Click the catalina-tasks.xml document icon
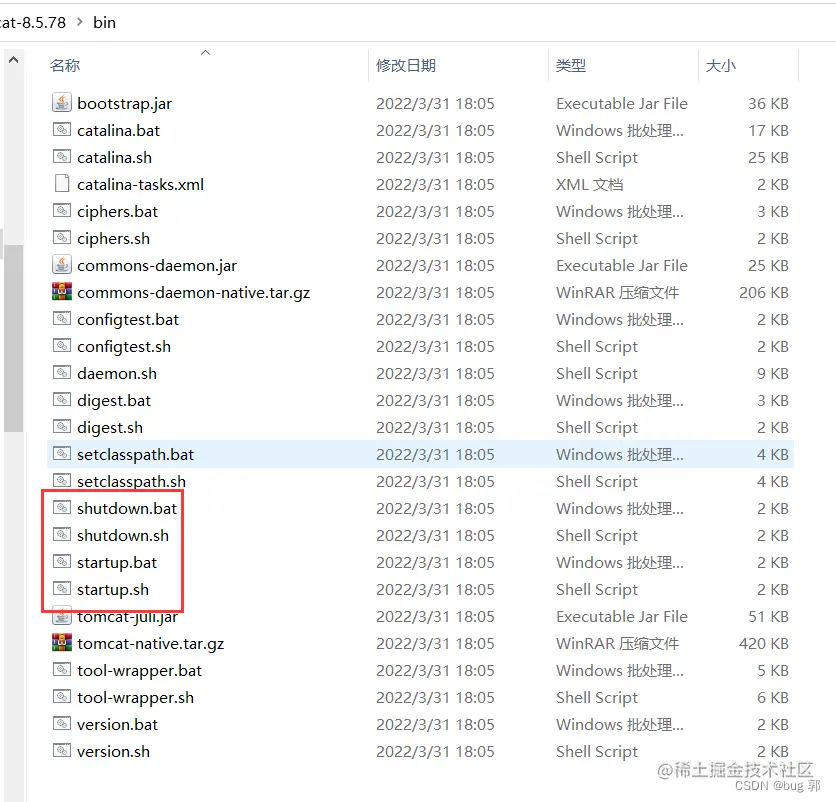This screenshot has width=836, height=802. click(x=62, y=183)
